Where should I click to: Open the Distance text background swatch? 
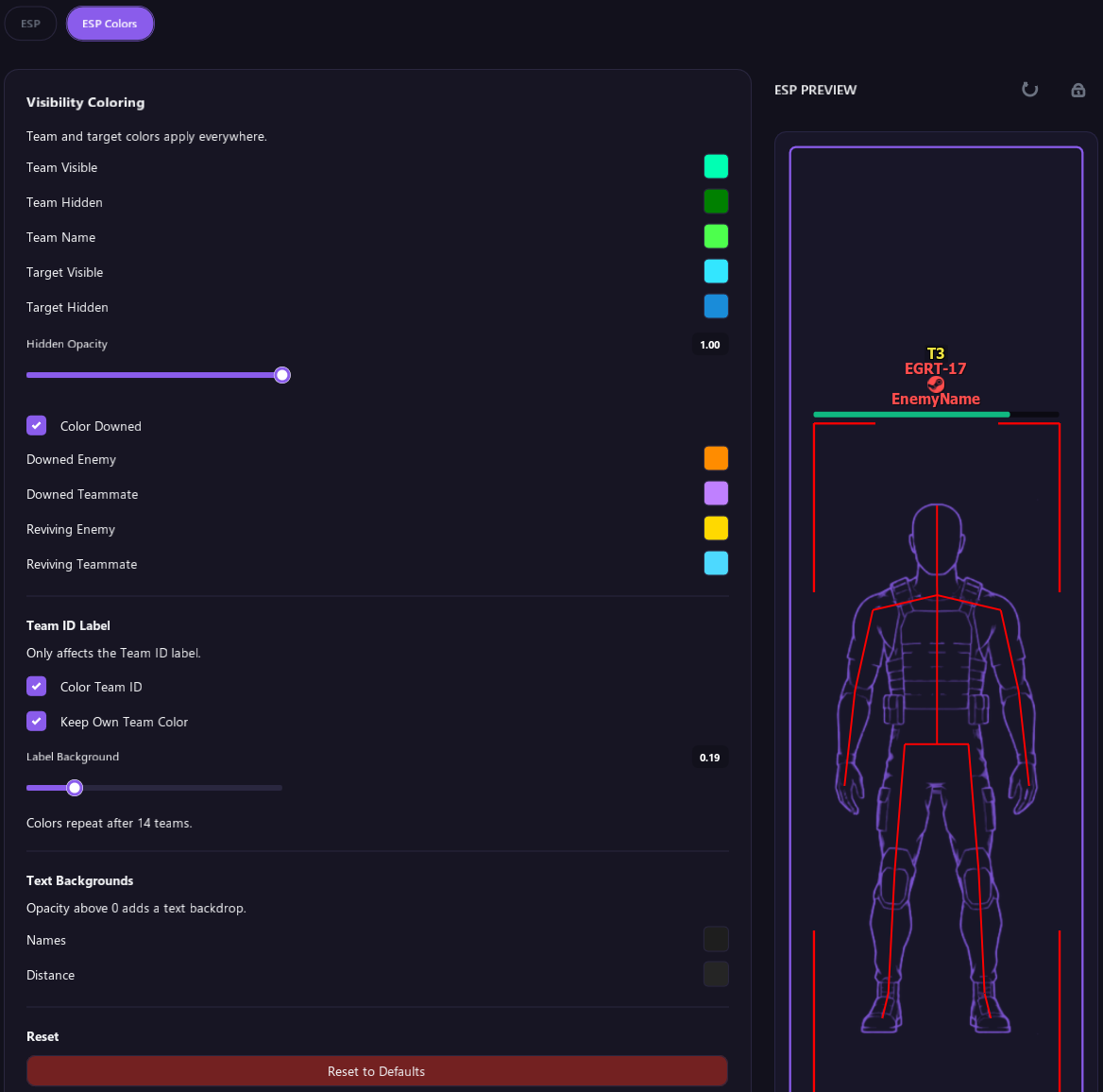click(716, 974)
